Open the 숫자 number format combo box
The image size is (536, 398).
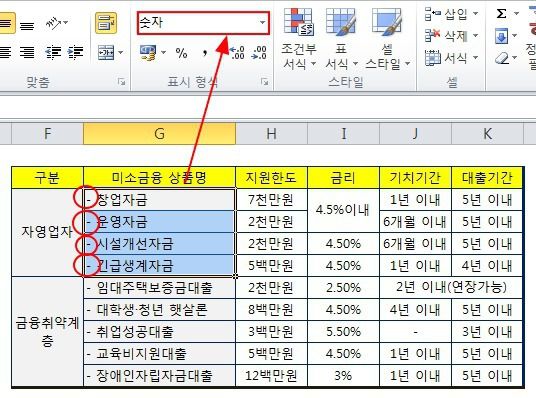click(203, 23)
